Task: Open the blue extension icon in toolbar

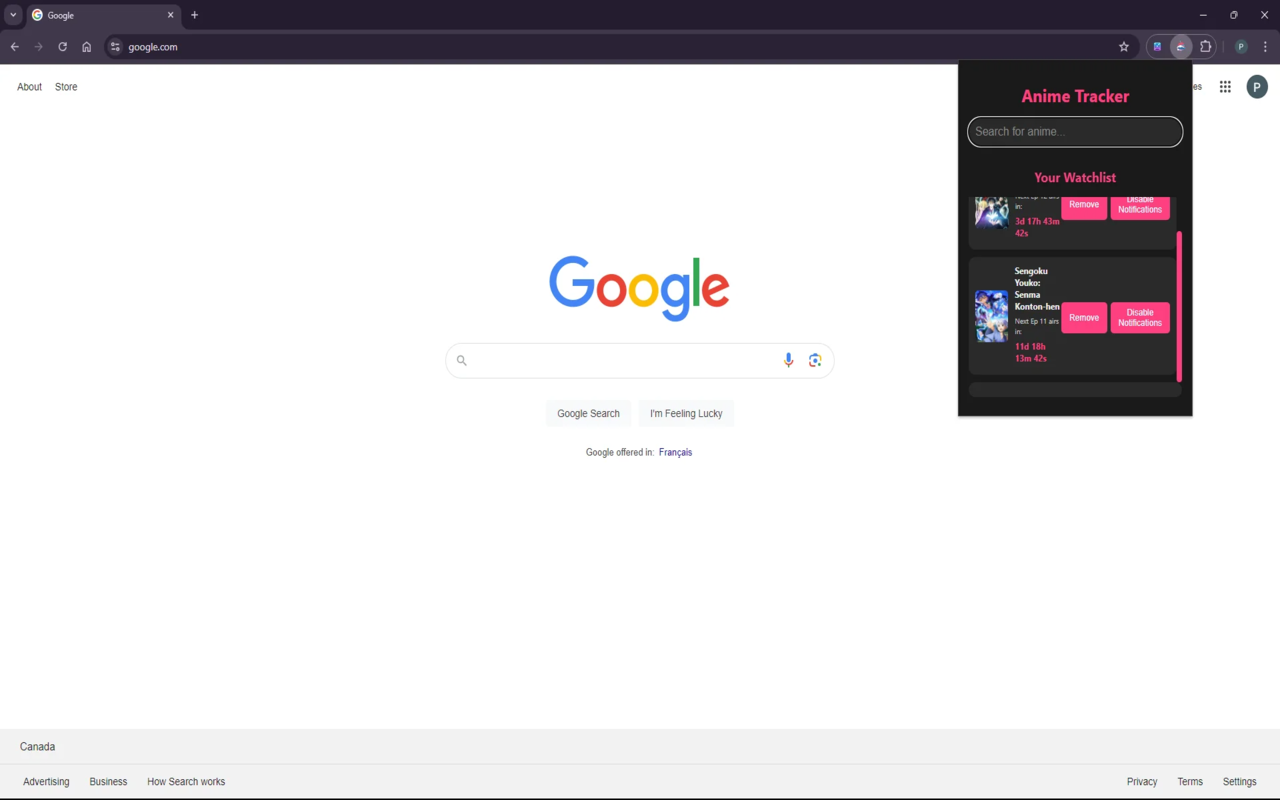Action: 1157,47
